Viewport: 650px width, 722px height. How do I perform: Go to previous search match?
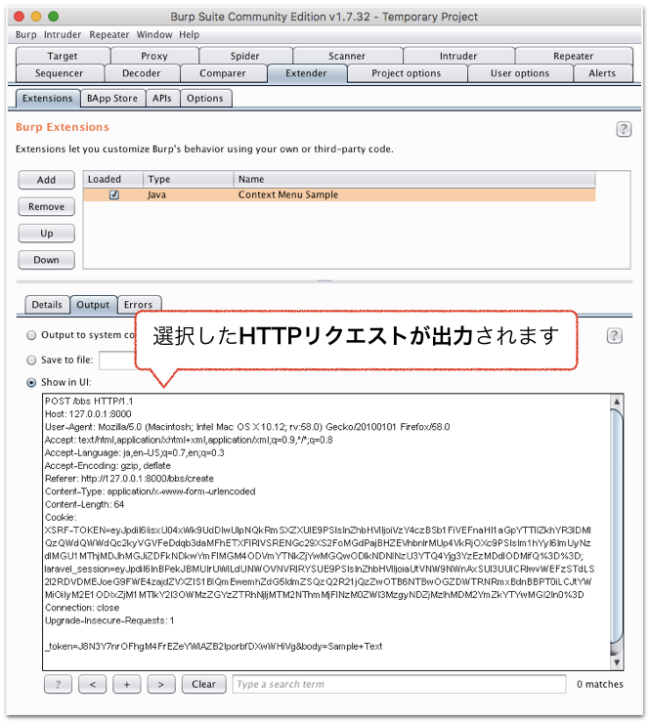click(93, 684)
